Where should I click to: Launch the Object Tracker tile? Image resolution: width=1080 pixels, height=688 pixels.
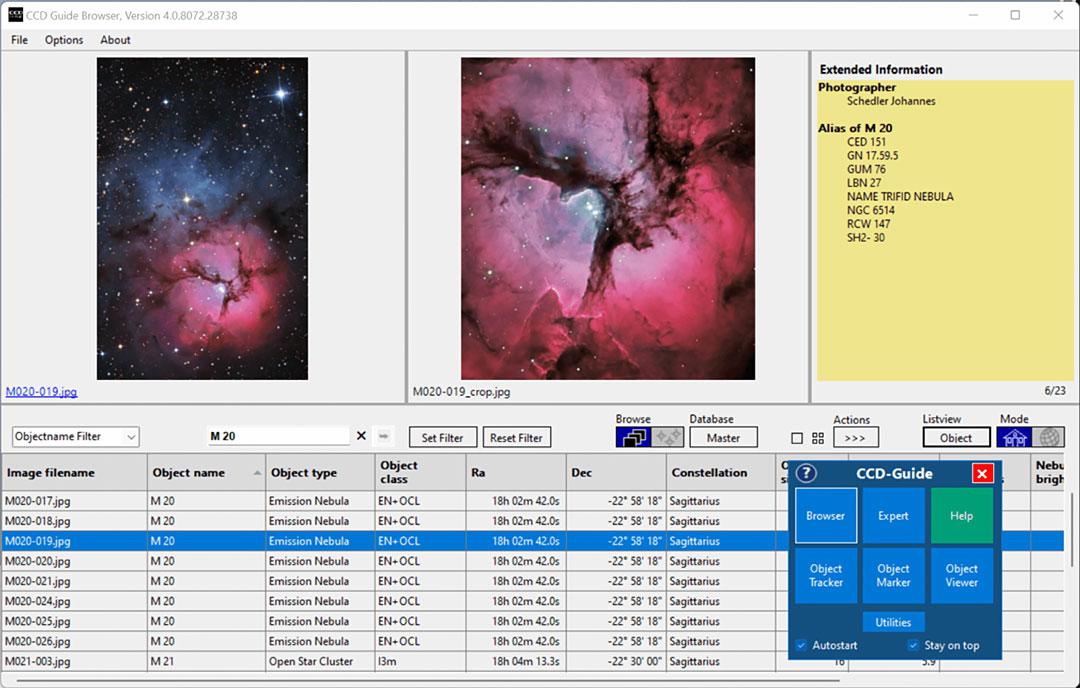coord(826,575)
